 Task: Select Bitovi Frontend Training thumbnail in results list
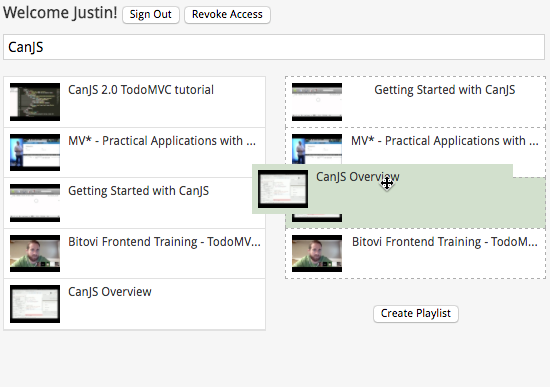[35, 253]
